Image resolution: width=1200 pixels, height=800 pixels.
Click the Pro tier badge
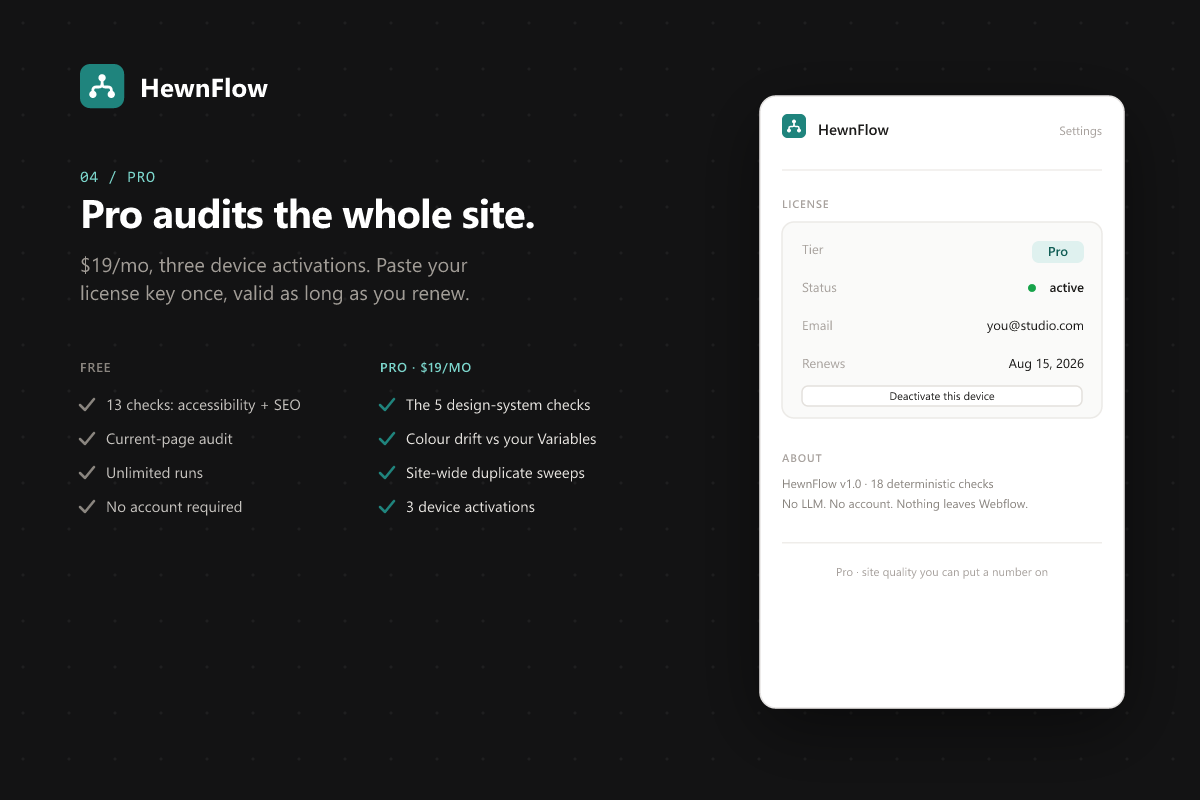[1058, 252]
